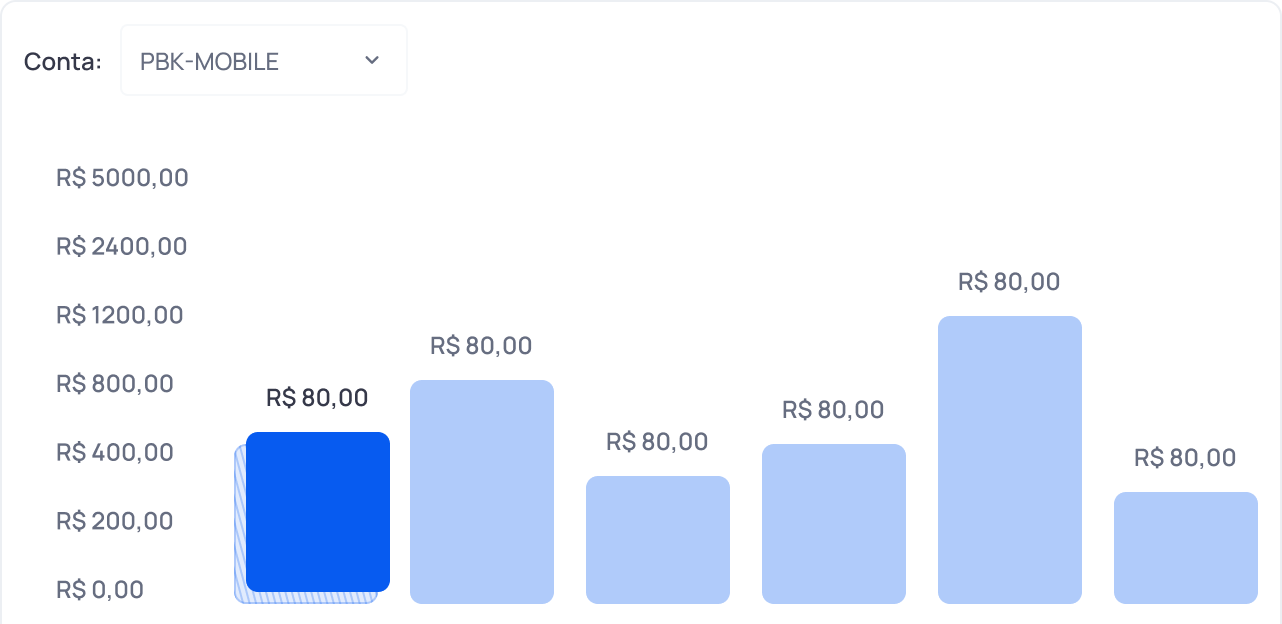
Task: Select the R$ 1200,00 axis label
Action: click(x=119, y=315)
